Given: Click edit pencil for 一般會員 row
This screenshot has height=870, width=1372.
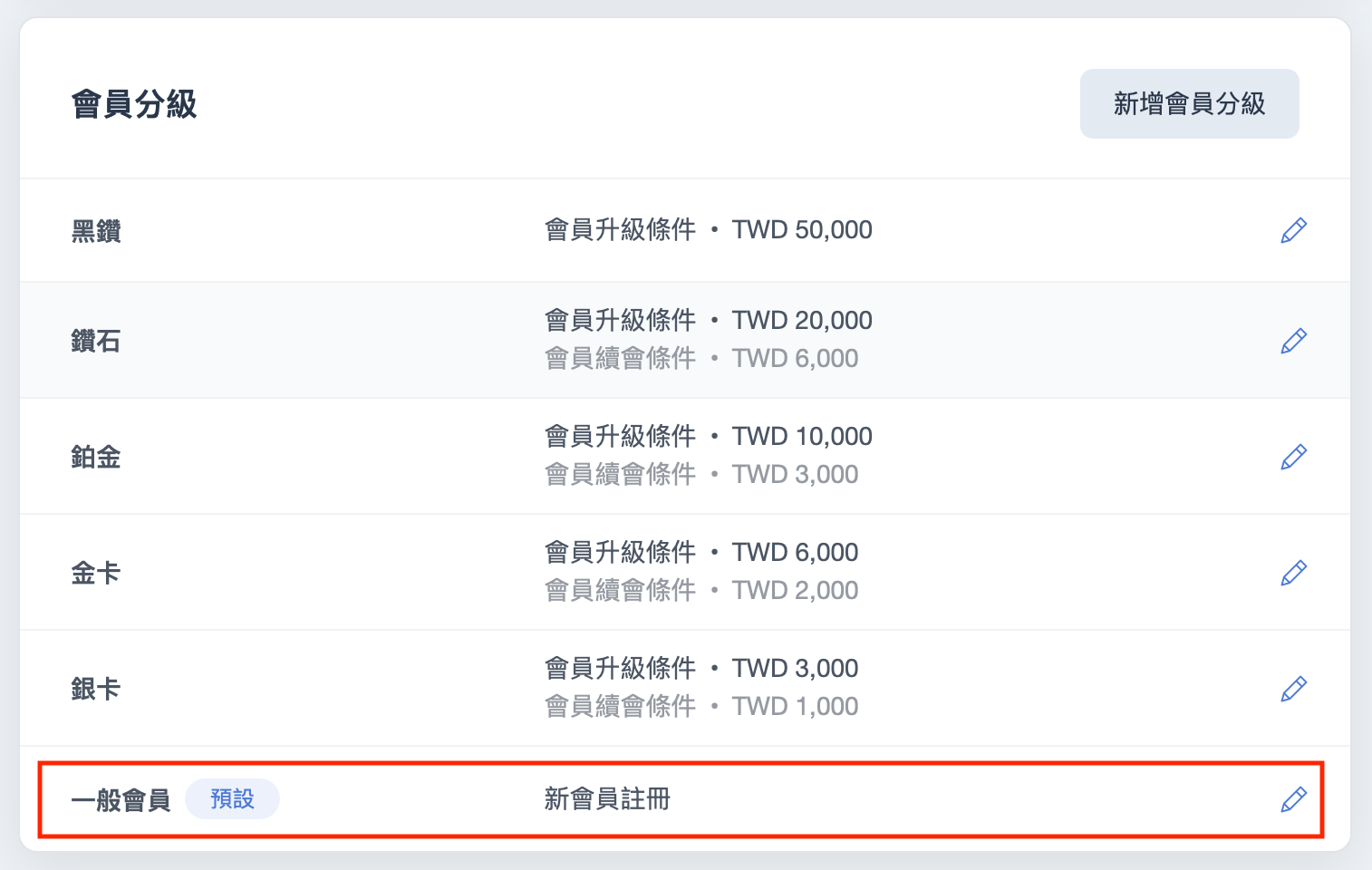Looking at the screenshot, I should point(1293,799).
